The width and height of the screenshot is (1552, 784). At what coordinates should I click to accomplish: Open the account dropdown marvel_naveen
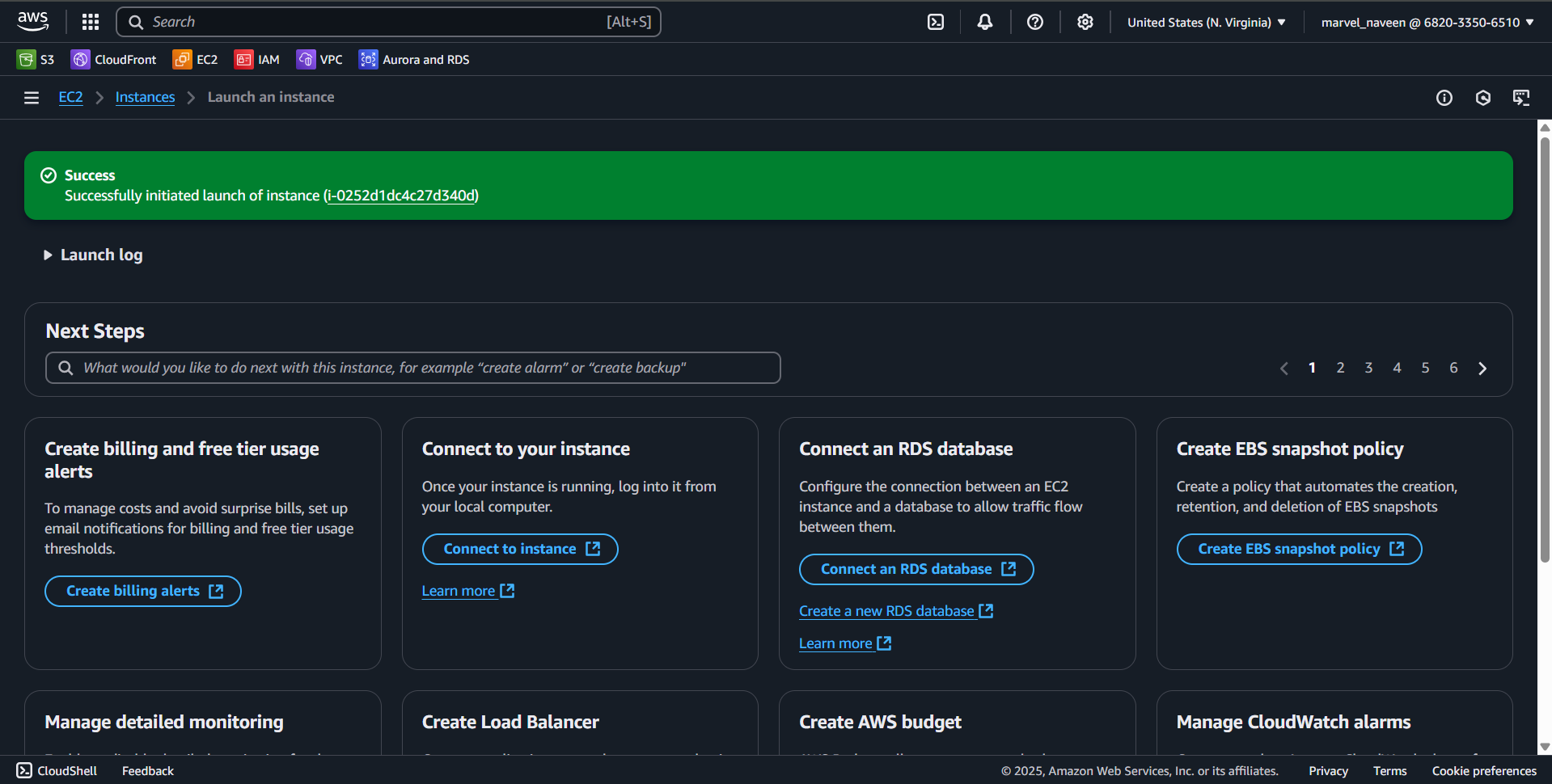pos(1427,23)
